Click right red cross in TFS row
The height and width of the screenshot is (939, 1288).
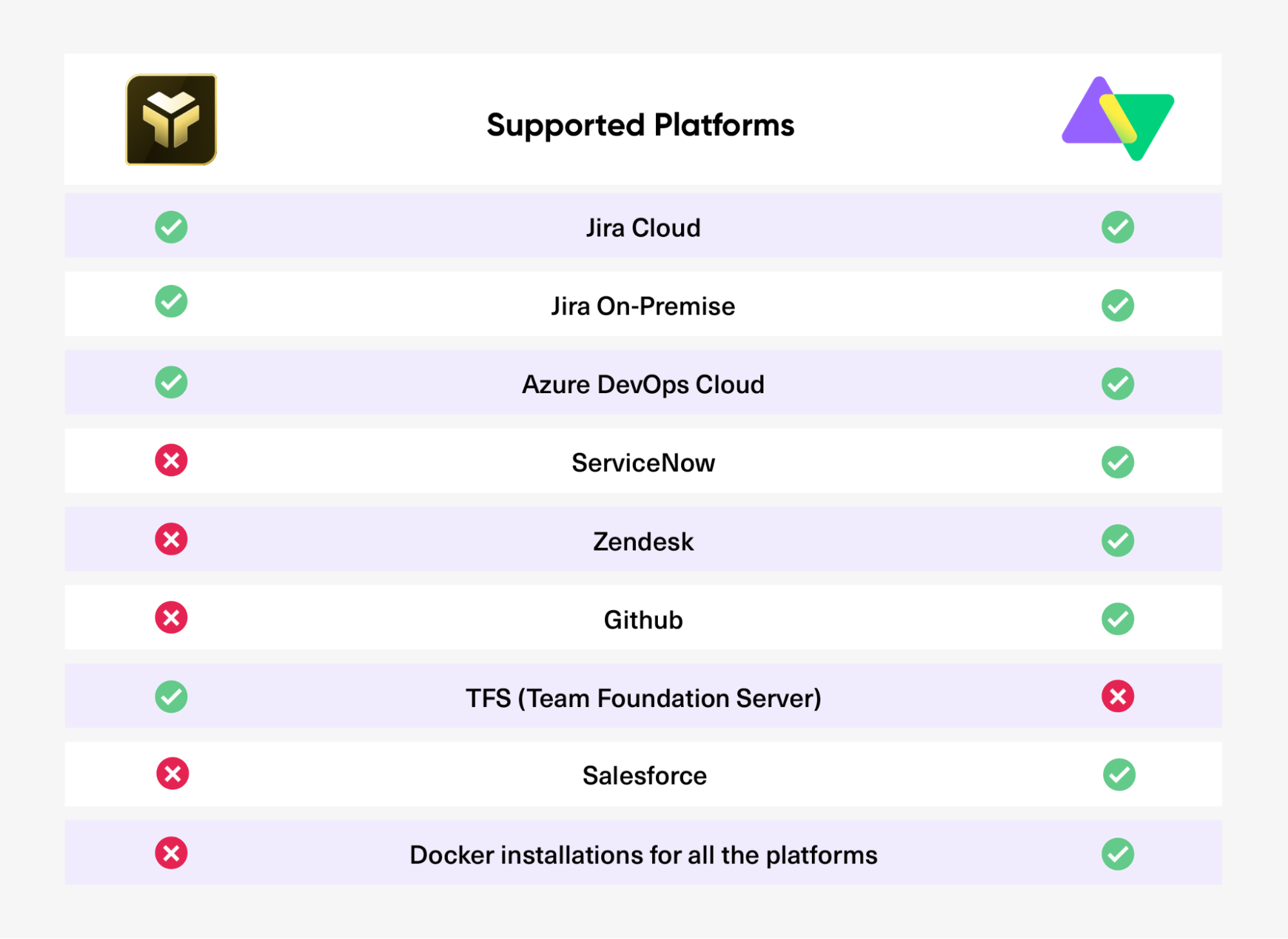[1117, 696]
